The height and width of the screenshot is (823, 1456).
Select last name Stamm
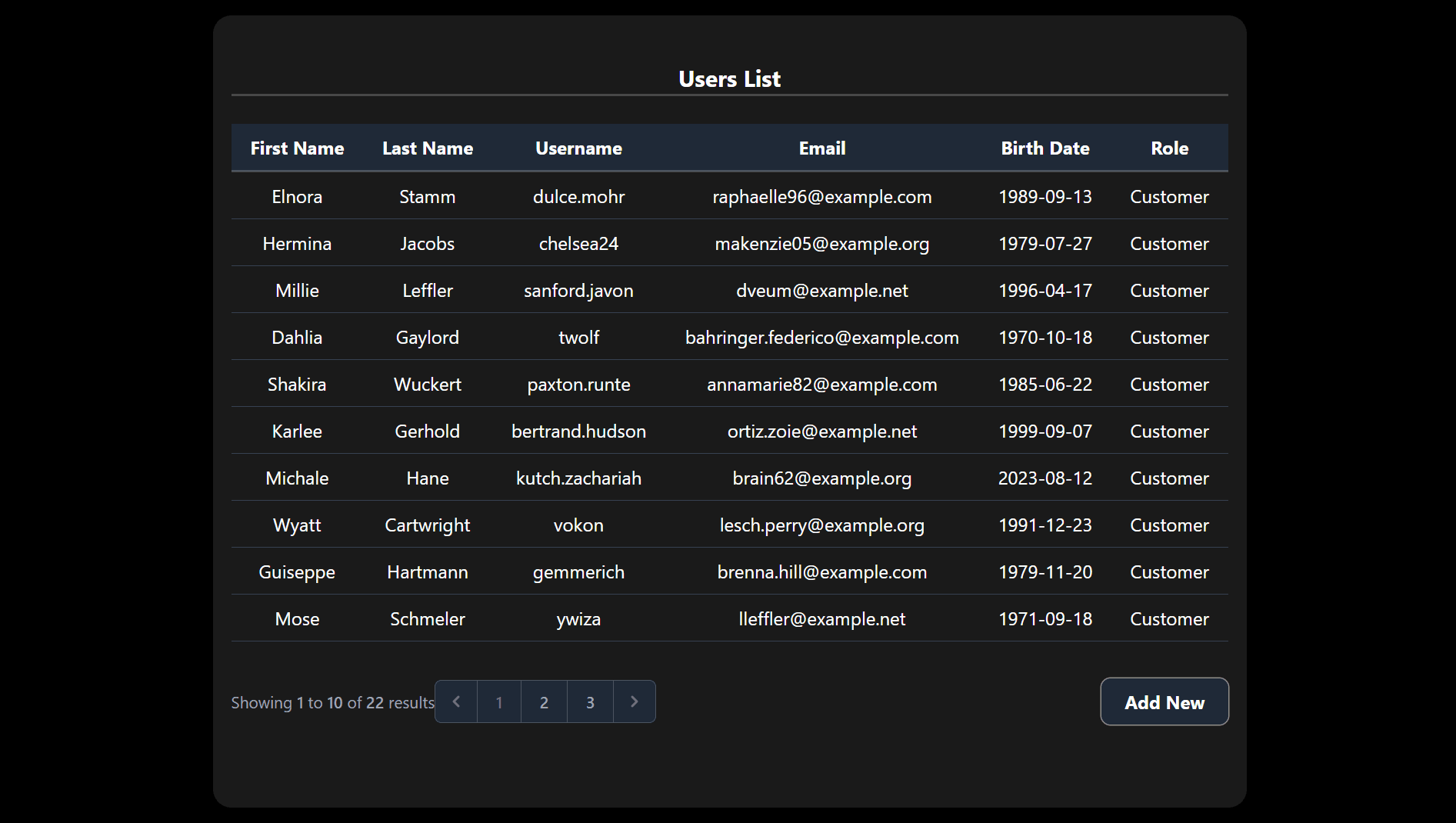pos(428,197)
